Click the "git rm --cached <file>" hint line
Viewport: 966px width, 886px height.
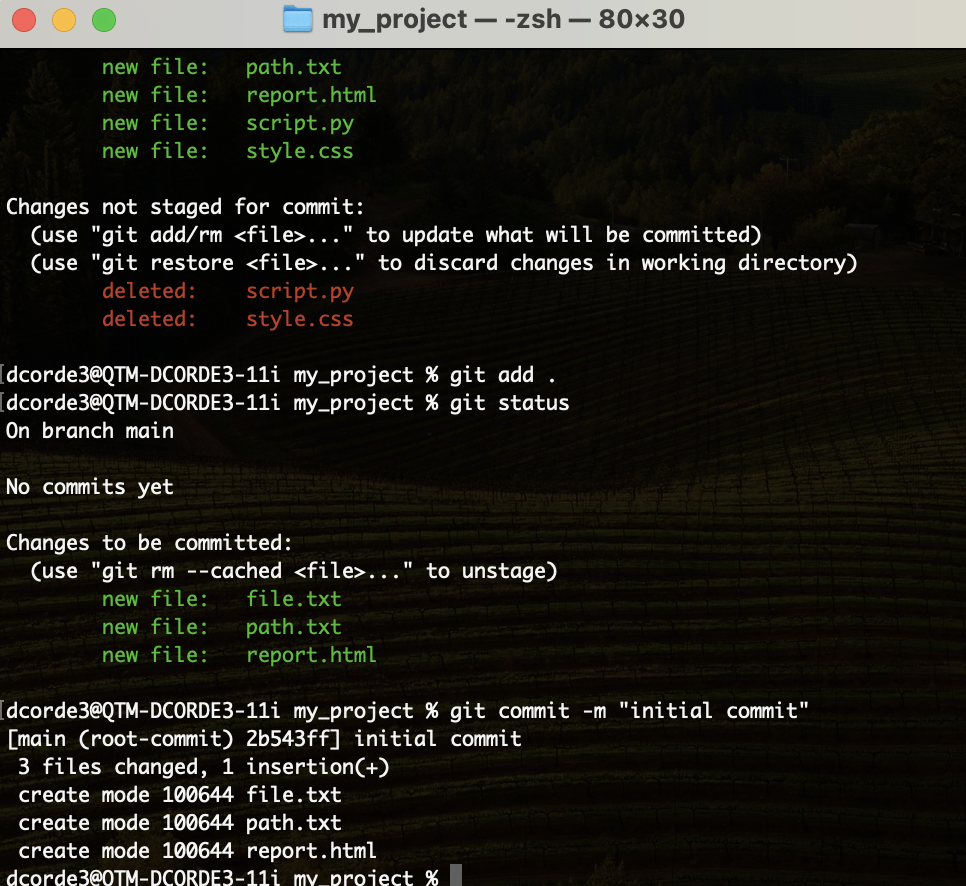[293, 571]
